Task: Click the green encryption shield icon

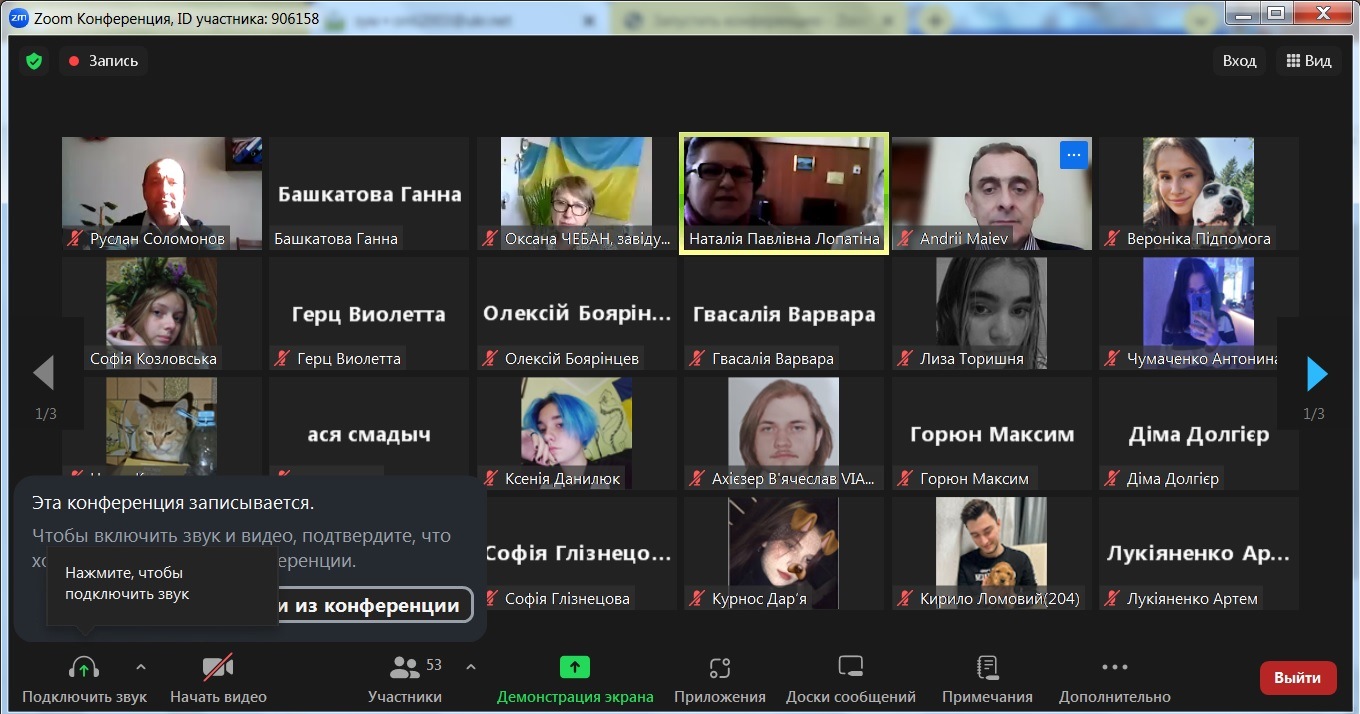Action: [34, 61]
